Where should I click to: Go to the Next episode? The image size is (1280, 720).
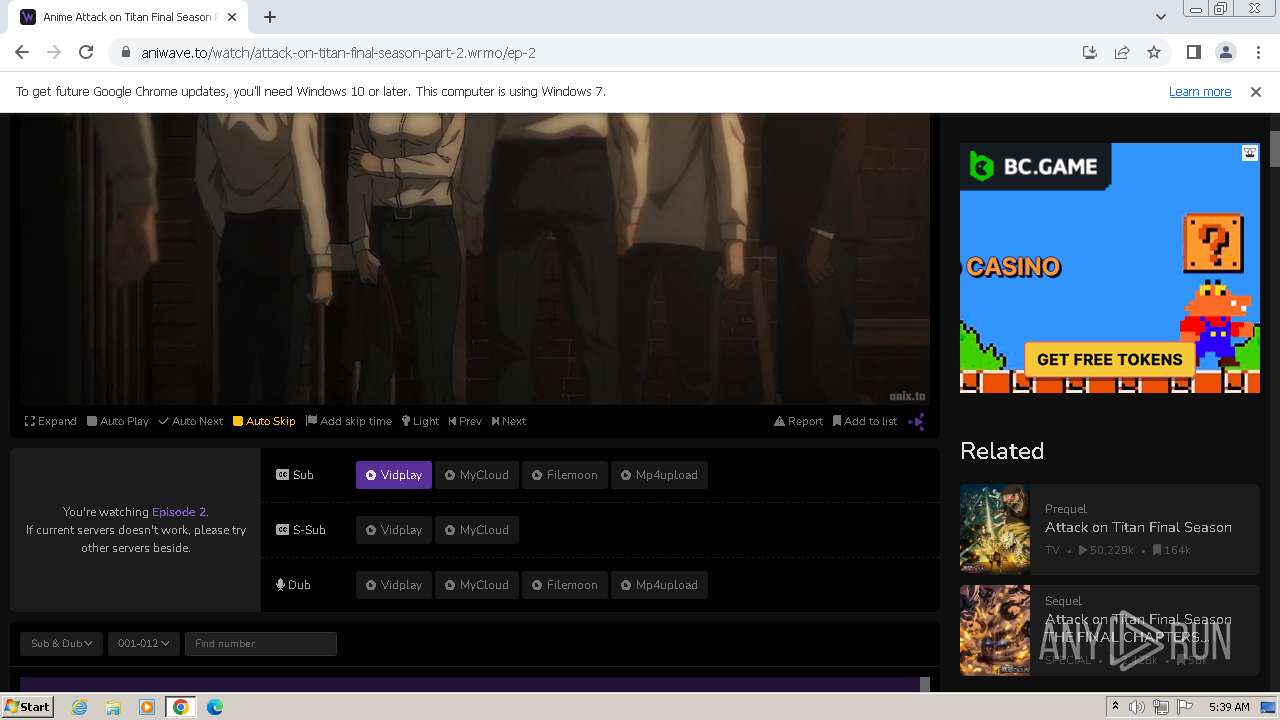click(x=508, y=421)
